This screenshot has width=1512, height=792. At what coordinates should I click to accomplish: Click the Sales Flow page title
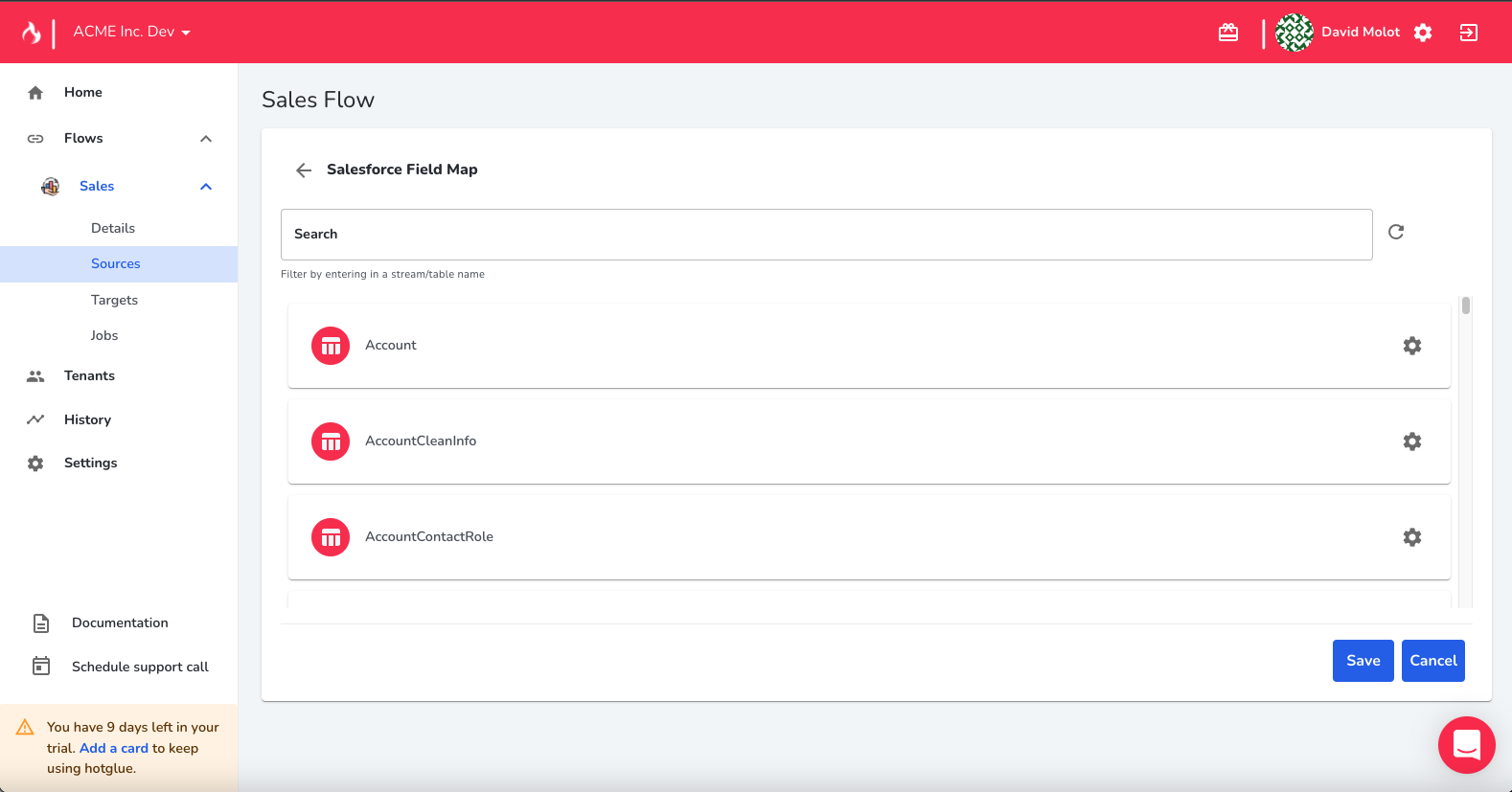click(318, 100)
